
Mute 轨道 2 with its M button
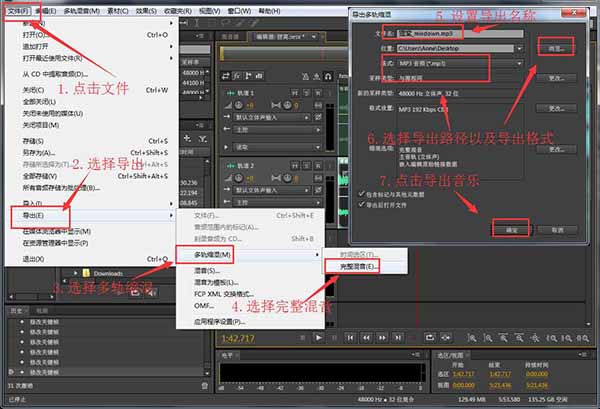[295, 166]
